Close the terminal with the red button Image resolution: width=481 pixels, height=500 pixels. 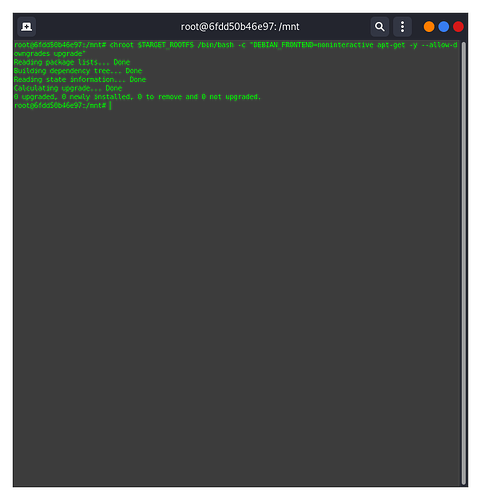(x=458, y=27)
